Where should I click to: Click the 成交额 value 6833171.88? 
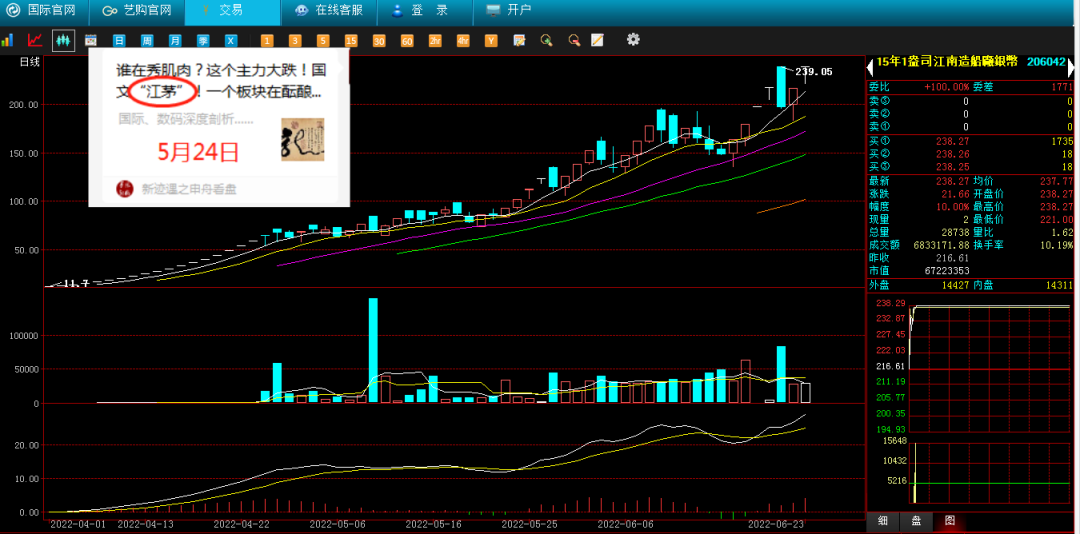[x=940, y=245]
